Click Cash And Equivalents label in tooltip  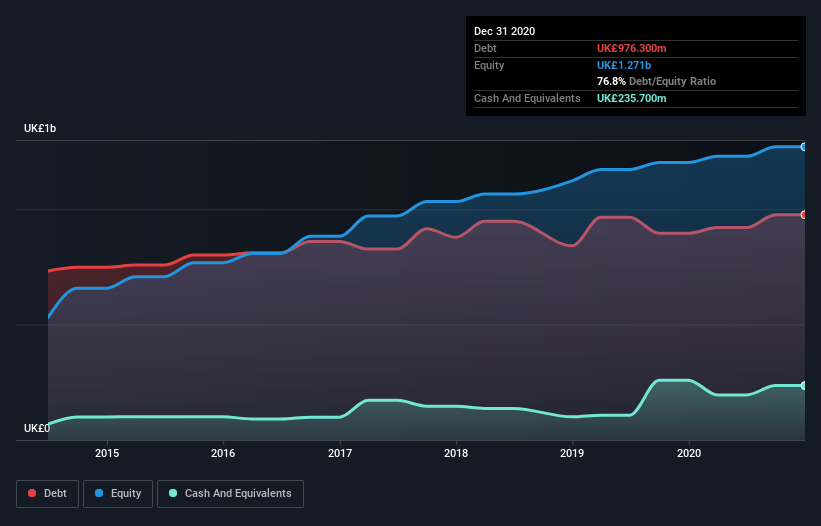coord(527,98)
